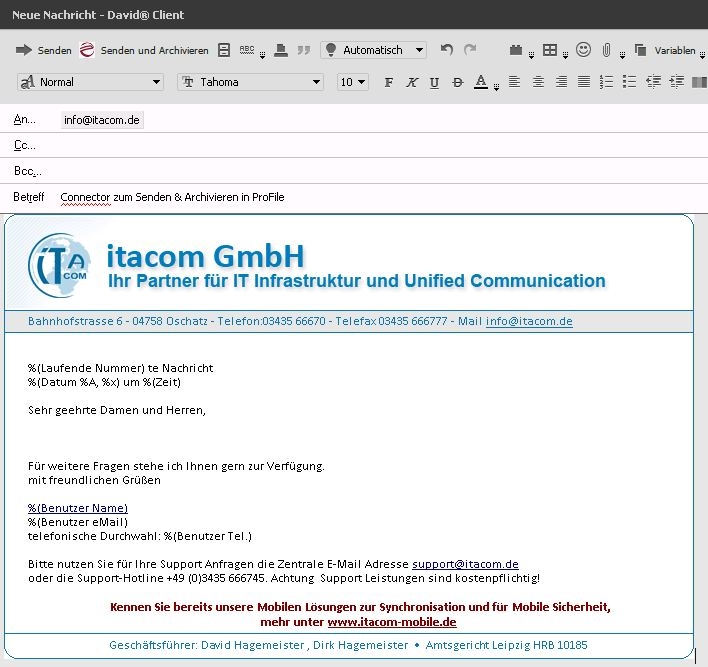
Task: Insert a numbered list
Action: pos(606,82)
